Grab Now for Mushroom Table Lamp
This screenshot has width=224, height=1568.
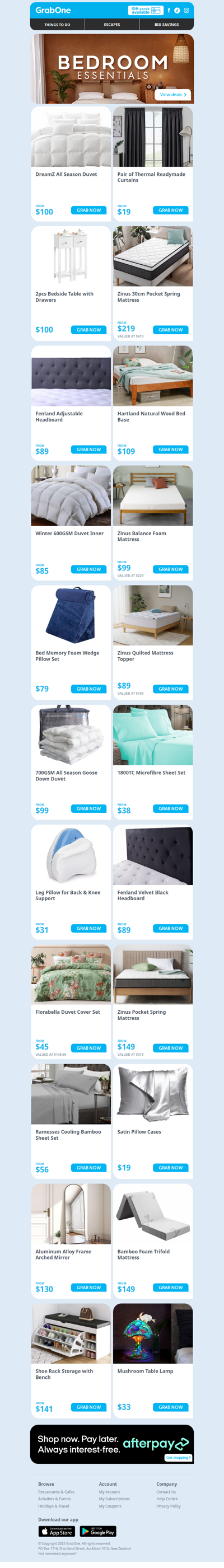(x=170, y=1407)
